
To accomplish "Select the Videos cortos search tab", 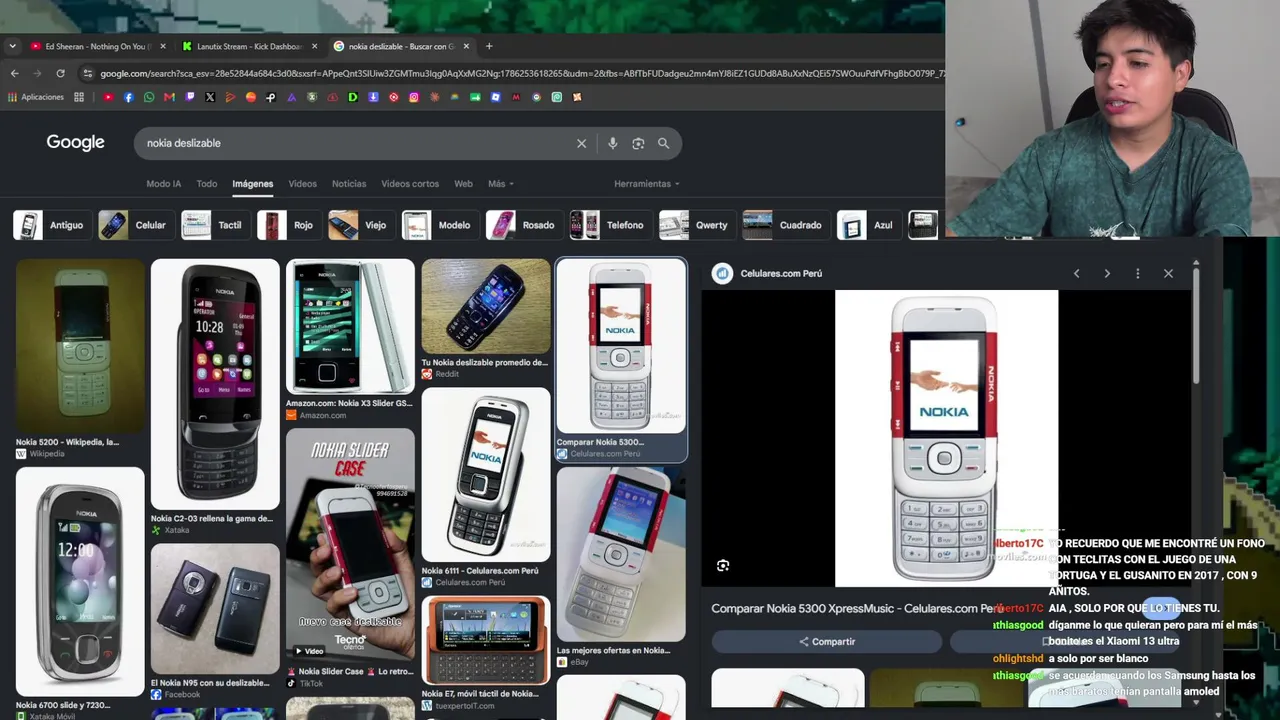I will click(x=410, y=184).
